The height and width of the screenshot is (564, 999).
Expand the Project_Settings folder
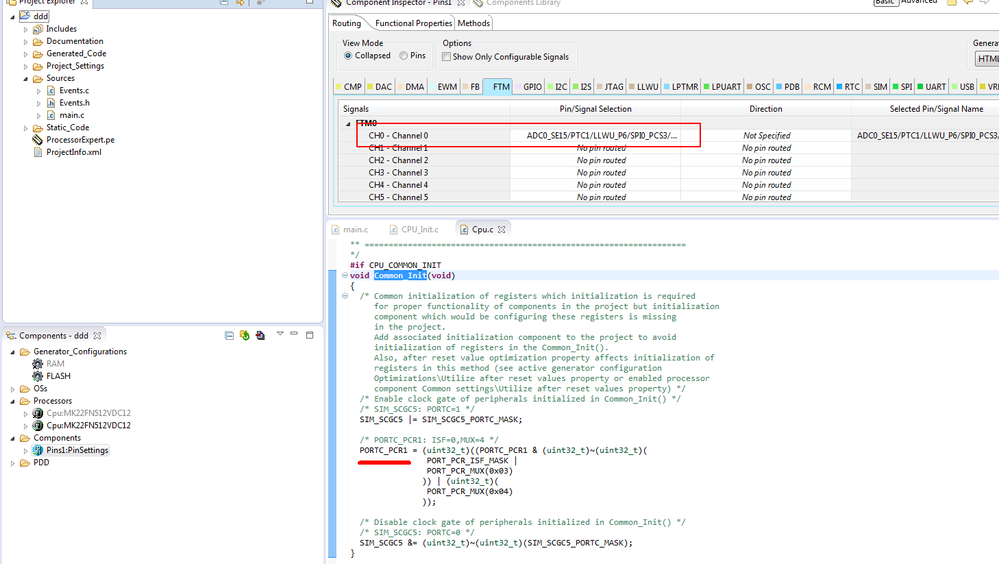pyautogui.click(x=25, y=66)
